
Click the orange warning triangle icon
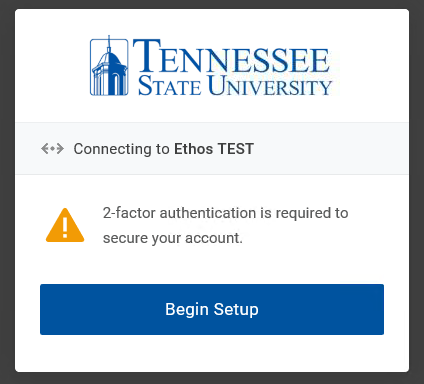[x=65, y=225]
